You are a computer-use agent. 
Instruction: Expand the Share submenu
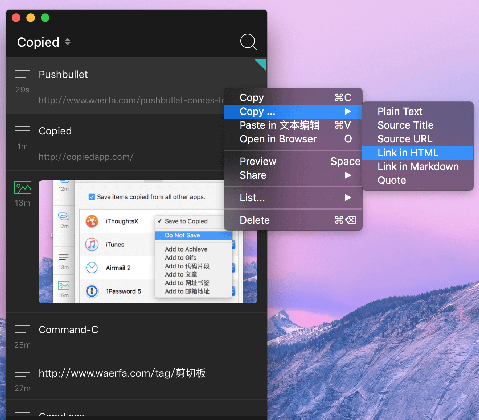(x=293, y=175)
